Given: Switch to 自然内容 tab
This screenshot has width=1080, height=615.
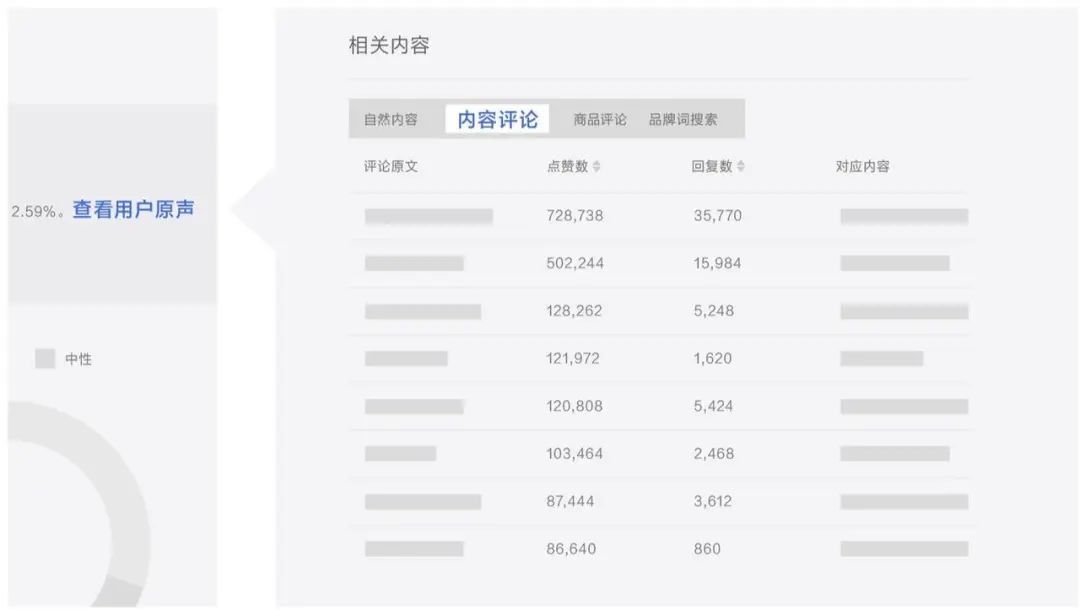Looking at the screenshot, I should (x=391, y=119).
